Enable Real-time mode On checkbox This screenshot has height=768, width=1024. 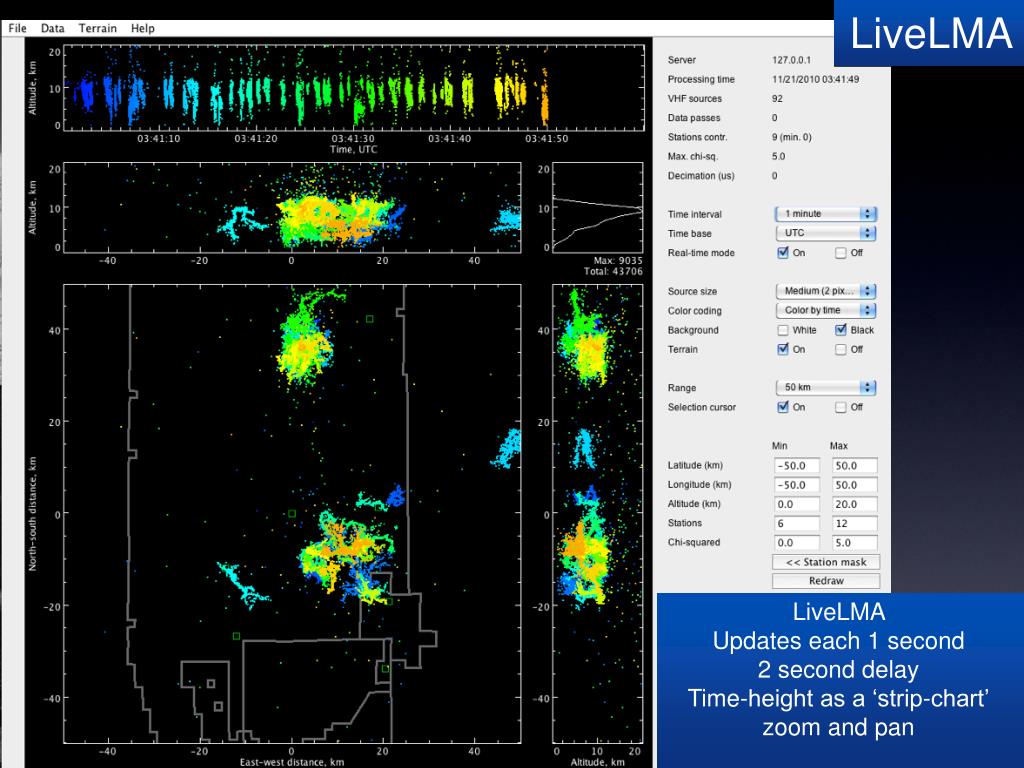[x=783, y=253]
